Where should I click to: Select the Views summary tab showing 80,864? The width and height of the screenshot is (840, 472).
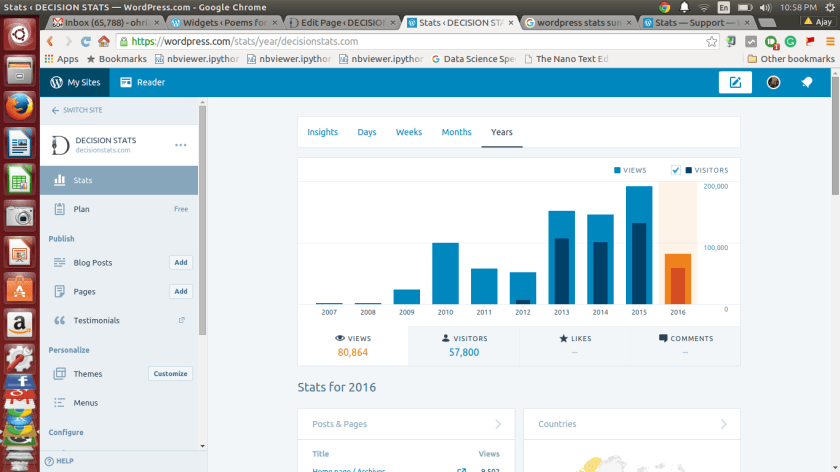click(x=353, y=346)
